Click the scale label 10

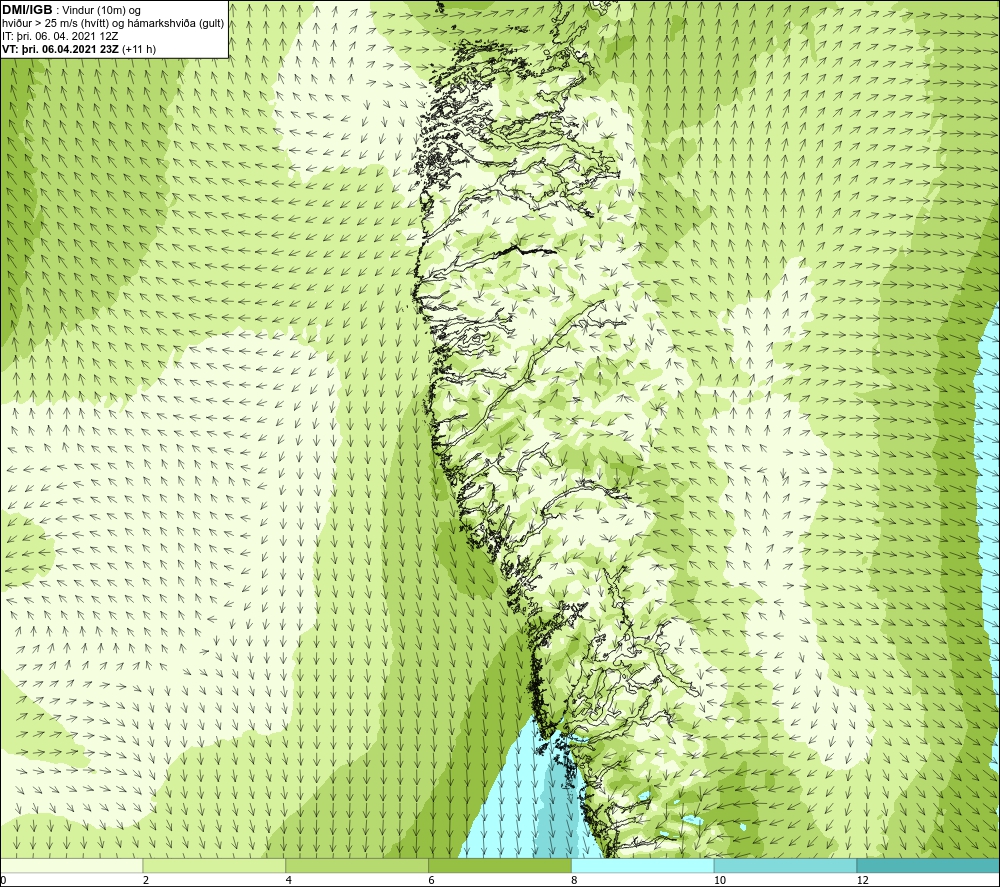coord(720,881)
